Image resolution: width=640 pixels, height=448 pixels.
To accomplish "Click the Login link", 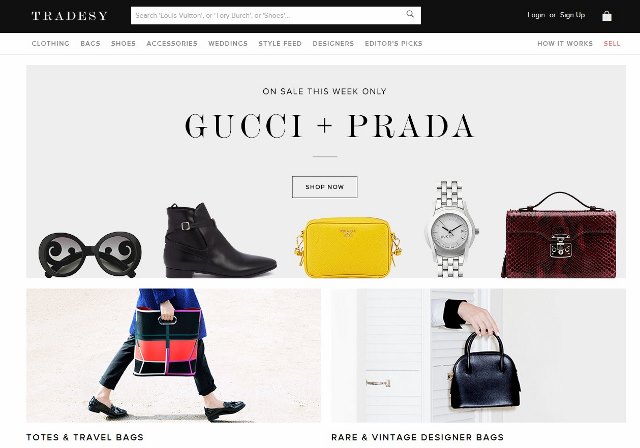I will pyautogui.click(x=536, y=15).
